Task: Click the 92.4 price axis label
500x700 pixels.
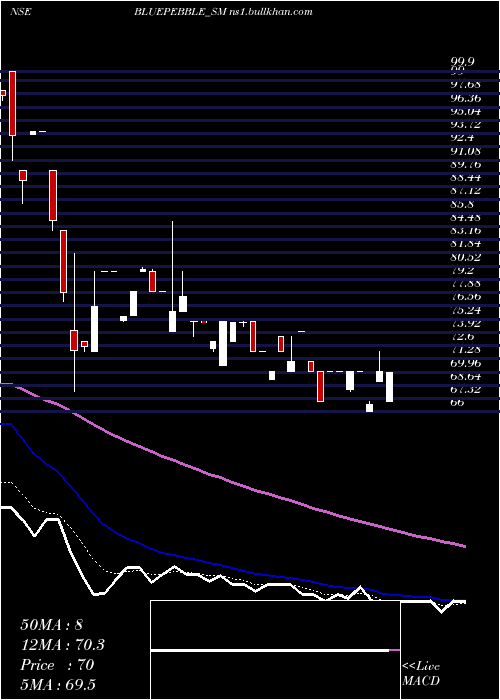Action: pyautogui.click(x=462, y=138)
